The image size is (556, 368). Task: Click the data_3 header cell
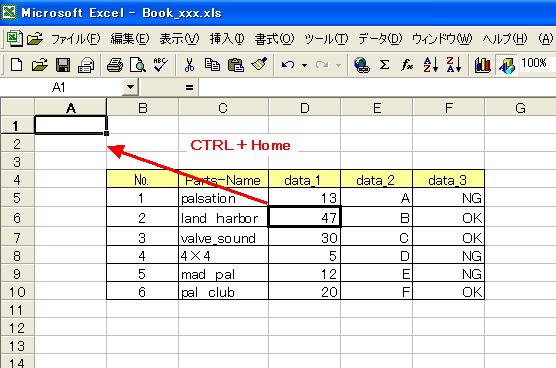pyautogui.click(x=449, y=179)
